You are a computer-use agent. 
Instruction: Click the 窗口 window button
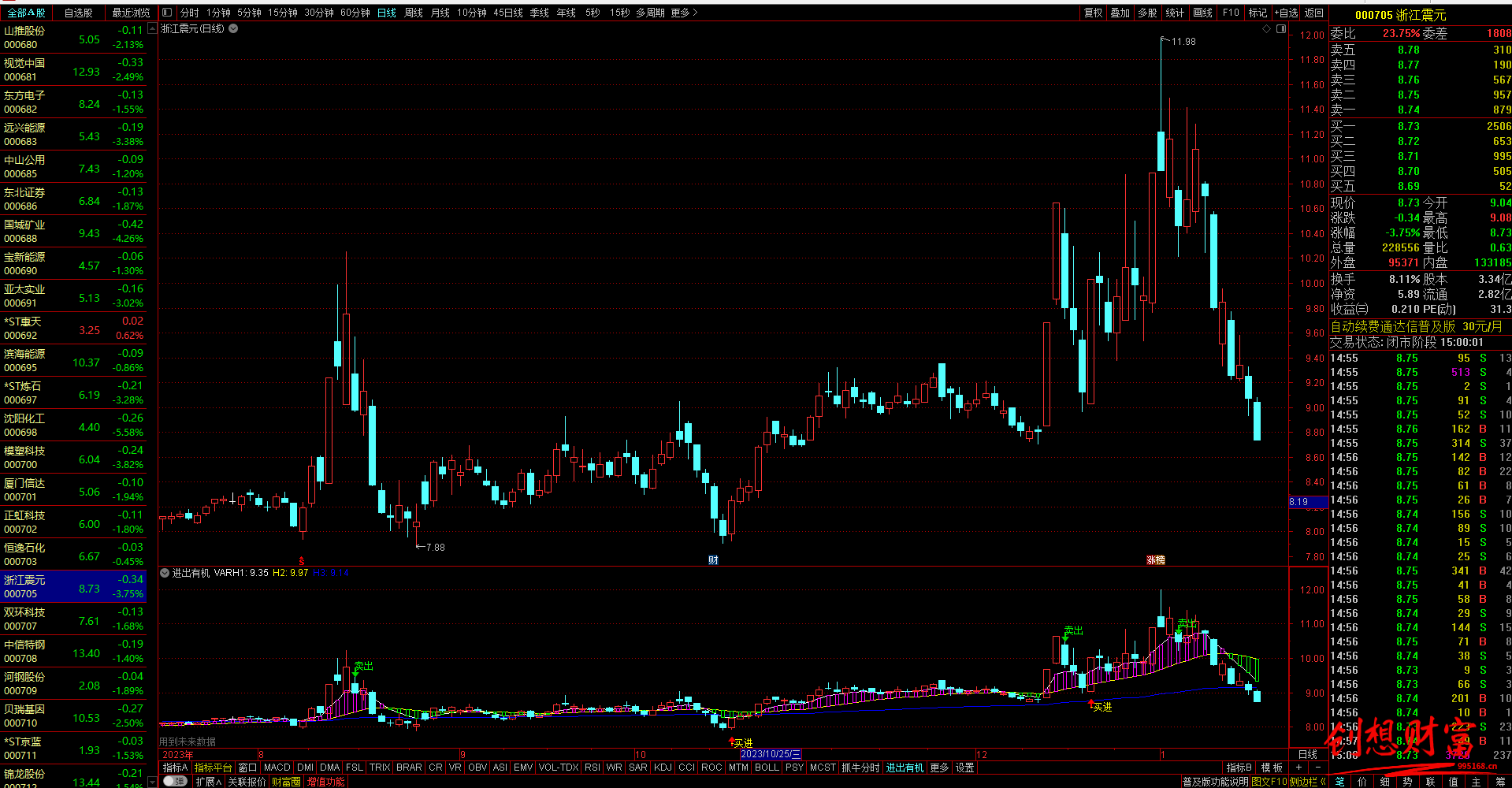(x=247, y=767)
